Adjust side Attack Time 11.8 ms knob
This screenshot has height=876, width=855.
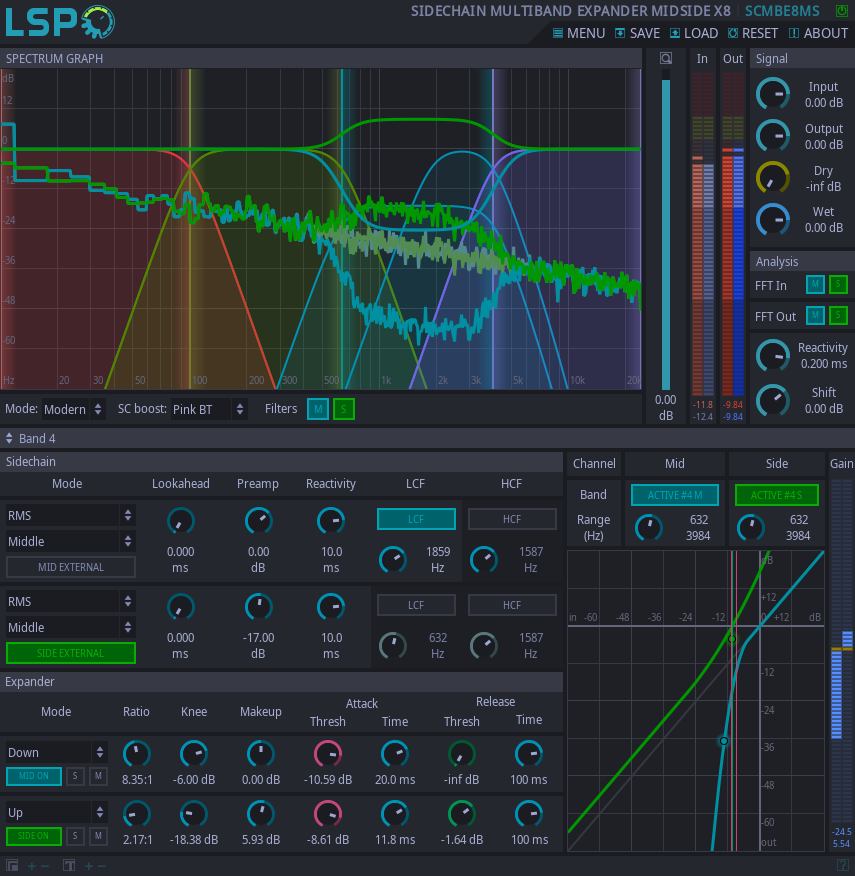point(395,815)
